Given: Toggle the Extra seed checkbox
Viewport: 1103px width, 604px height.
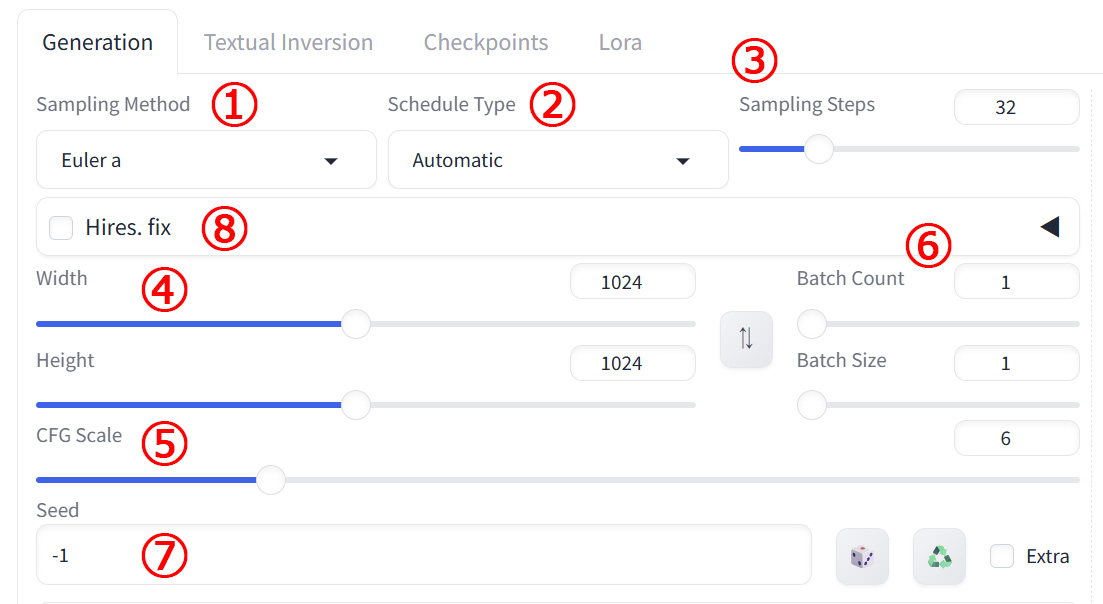Looking at the screenshot, I should click(1002, 557).
